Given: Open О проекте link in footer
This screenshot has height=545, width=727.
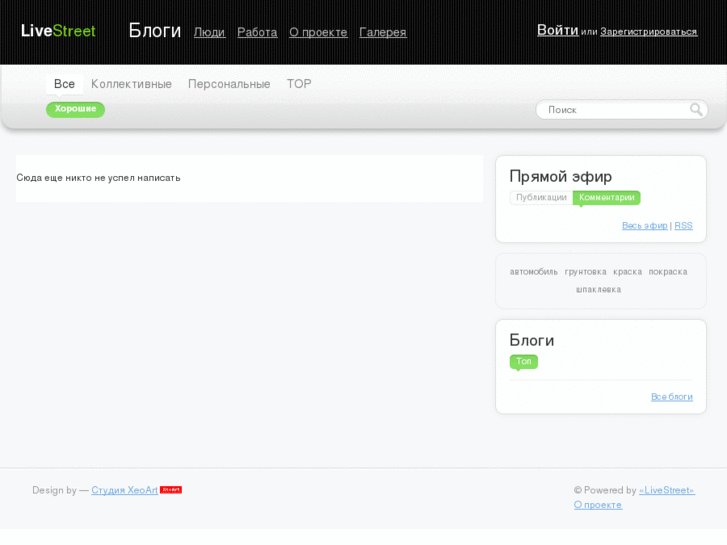Looking at the screenshot, I should pyautogui.click(x=598, y=505).
